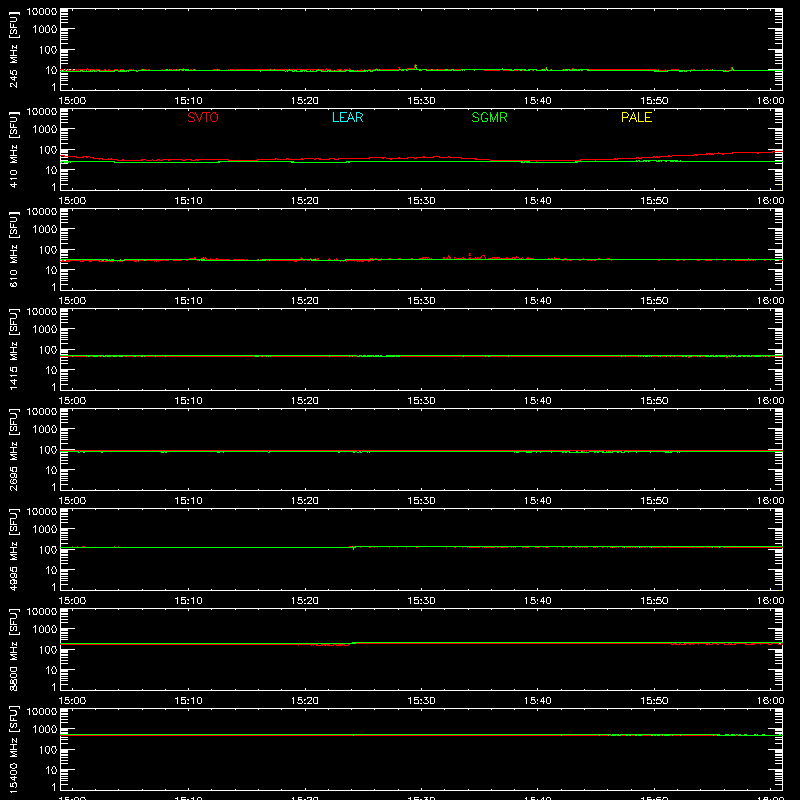Click the yellow PALE legend label

pyautogui.click(x=636, y=117)
